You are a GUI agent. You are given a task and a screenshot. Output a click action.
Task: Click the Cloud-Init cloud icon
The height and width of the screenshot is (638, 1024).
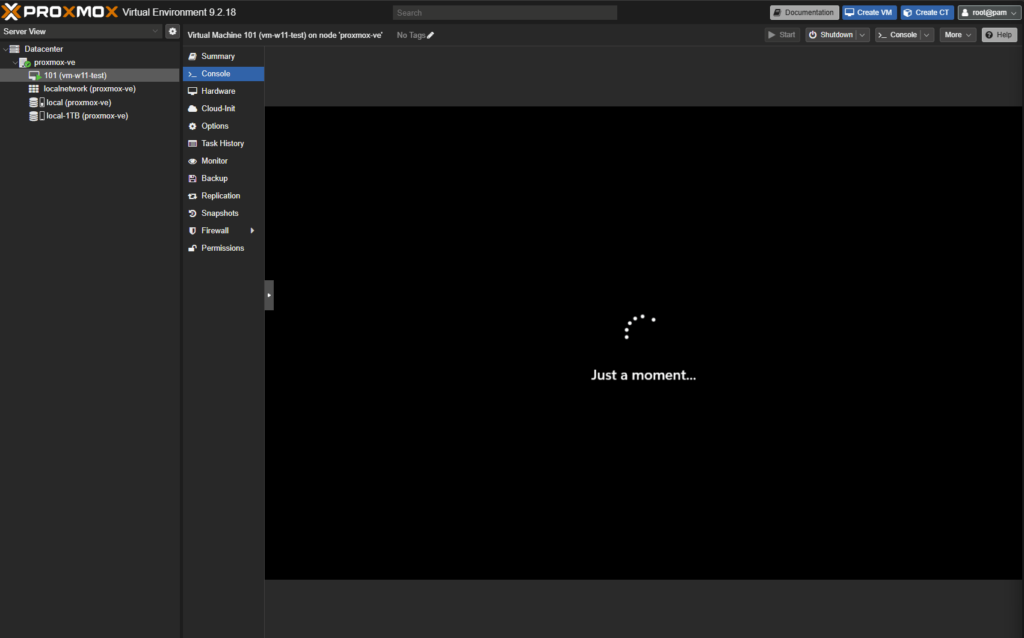click(x=193, y=108)
